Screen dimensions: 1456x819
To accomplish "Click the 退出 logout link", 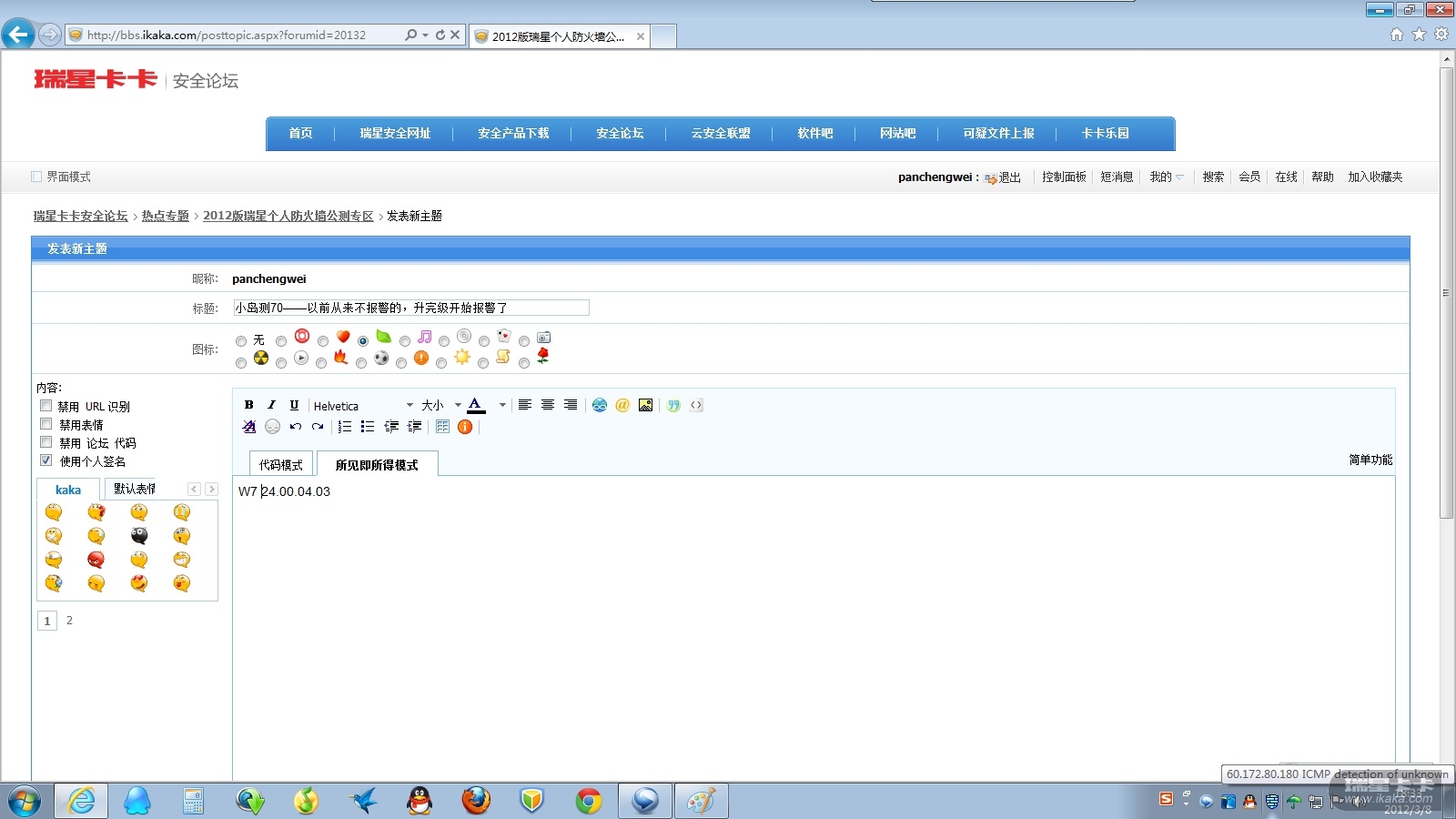I will pyautogui.click(x=1009, y=177).
